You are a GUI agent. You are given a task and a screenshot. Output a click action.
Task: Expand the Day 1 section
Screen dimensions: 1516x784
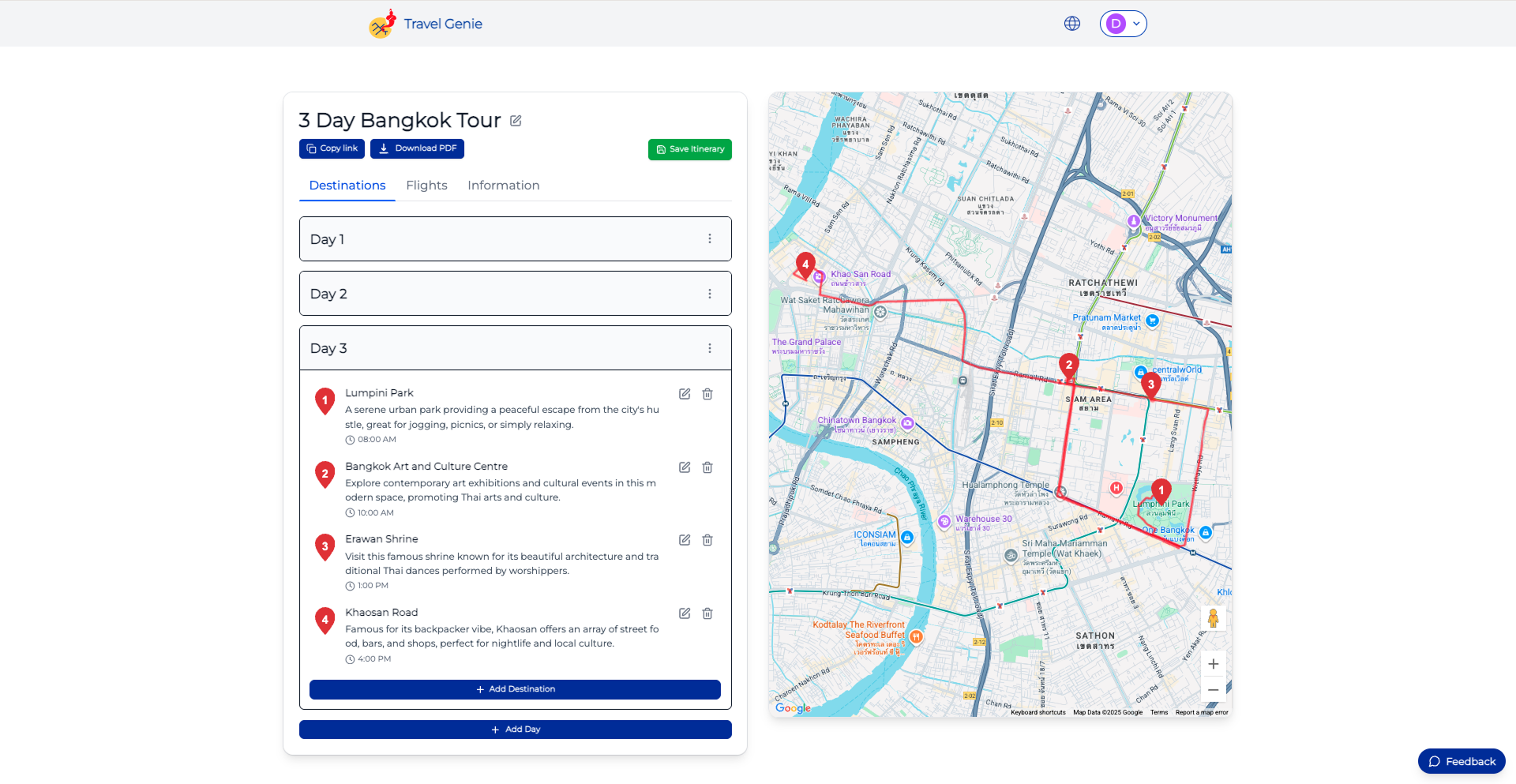[515, 238]
